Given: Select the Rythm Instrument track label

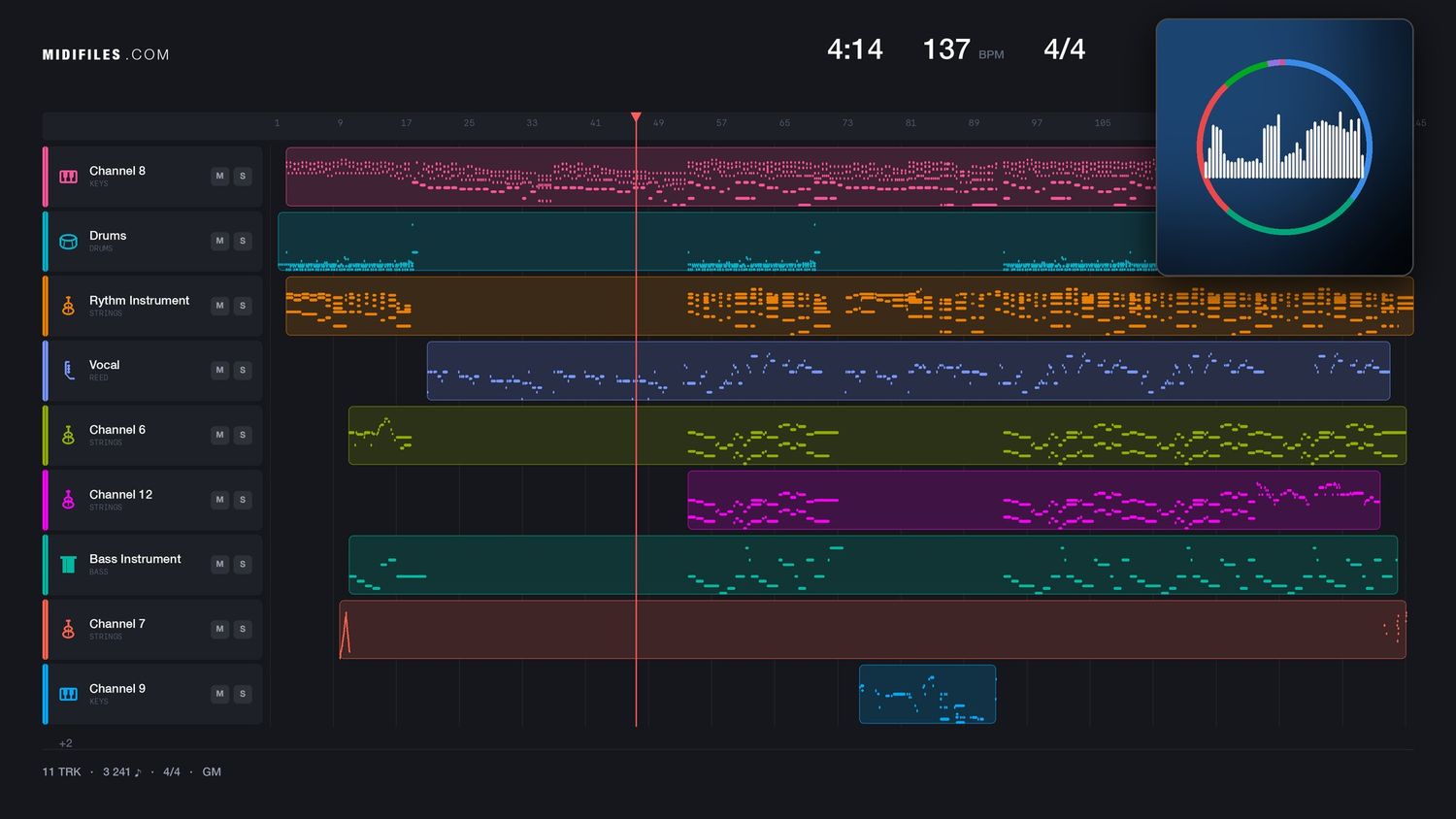Looking at the screenshot, I should [x=140, y=301].
